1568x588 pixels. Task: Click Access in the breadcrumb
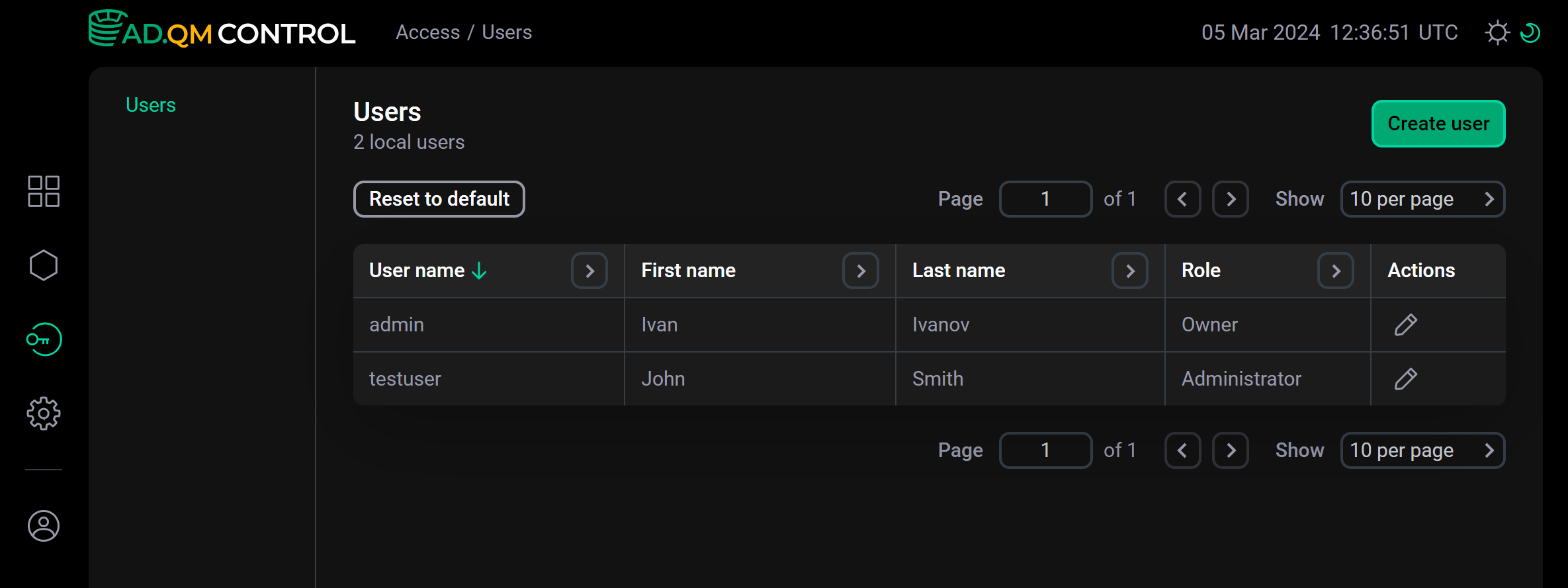pyautogui.click(x=427, y=32)
